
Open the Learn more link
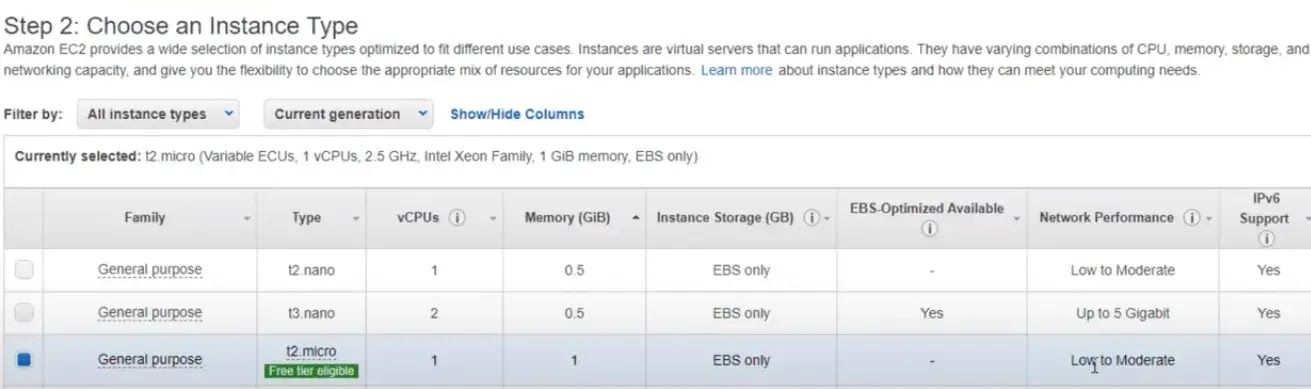coord(736,71)
